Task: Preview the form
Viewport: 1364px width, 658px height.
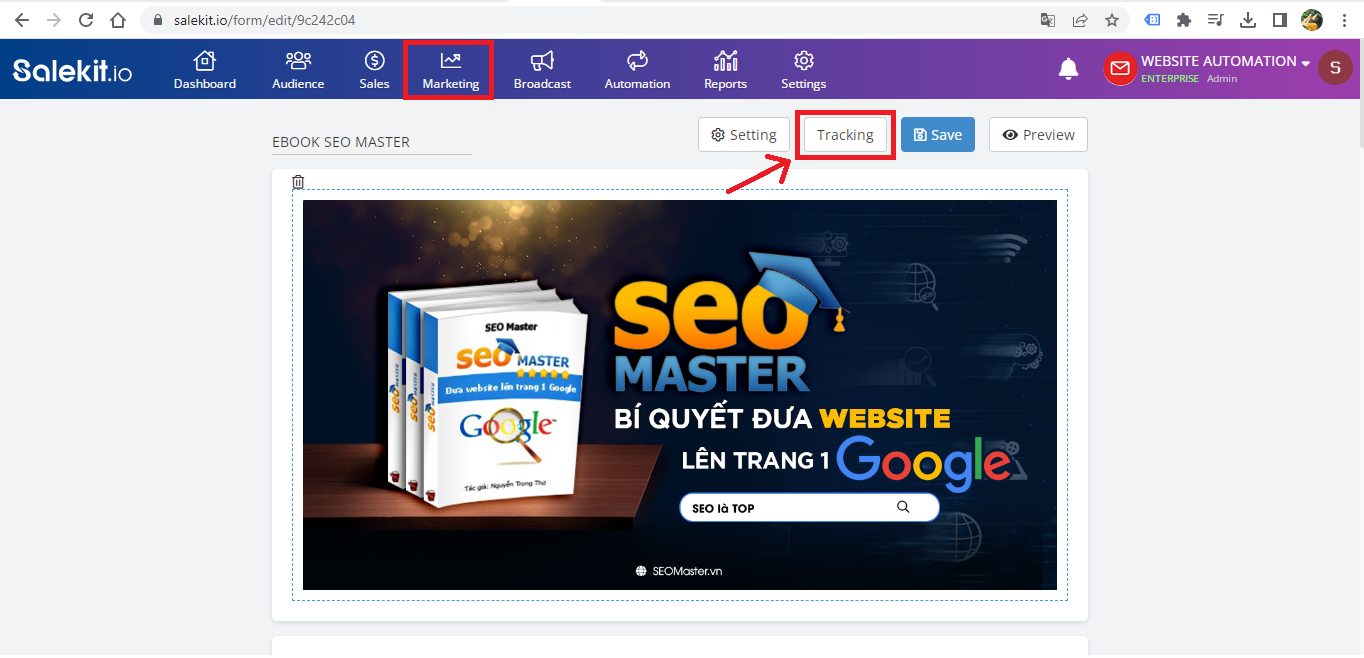Action: (1038, 135)
